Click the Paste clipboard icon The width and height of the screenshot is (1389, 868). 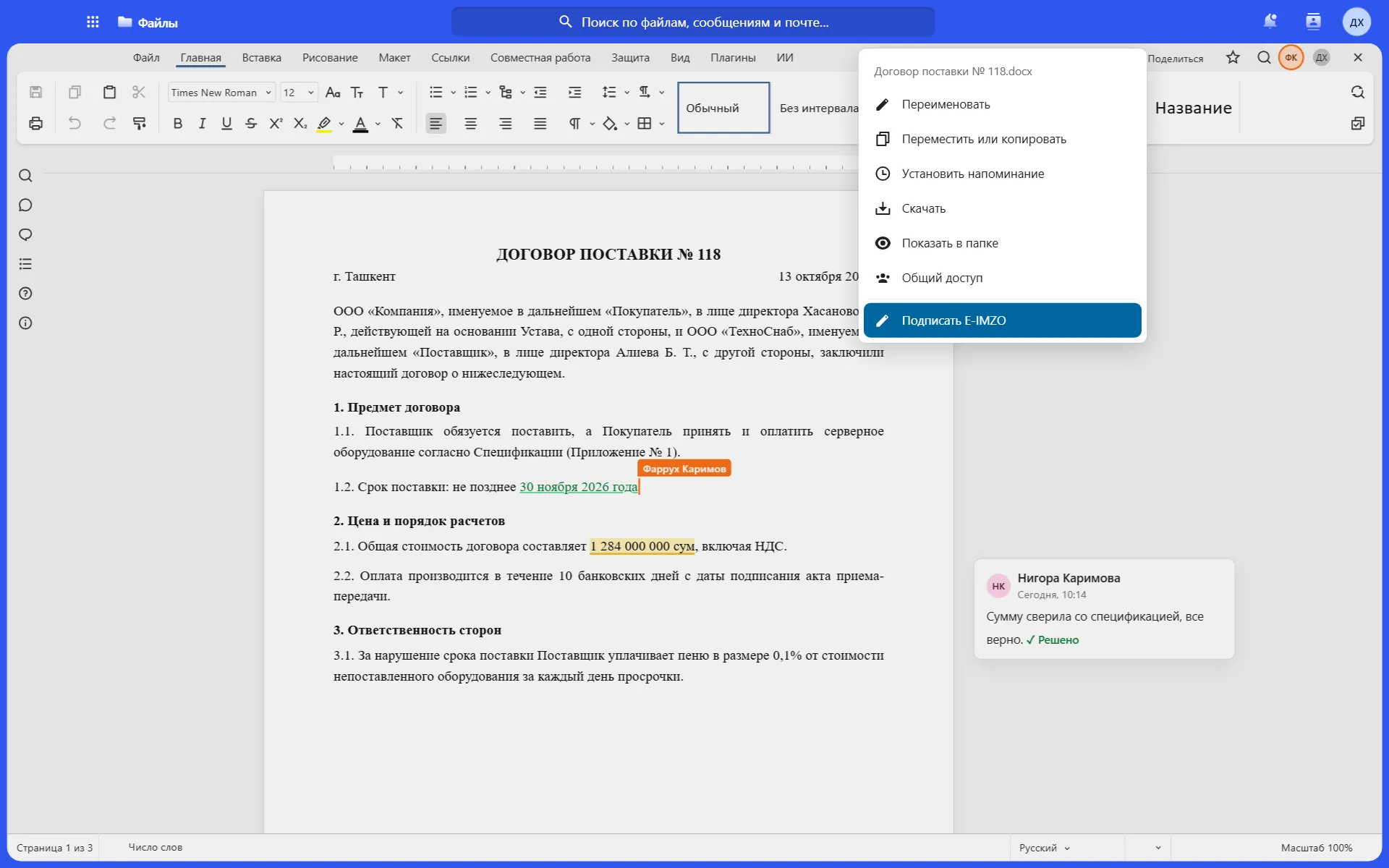tap(109, 92)
